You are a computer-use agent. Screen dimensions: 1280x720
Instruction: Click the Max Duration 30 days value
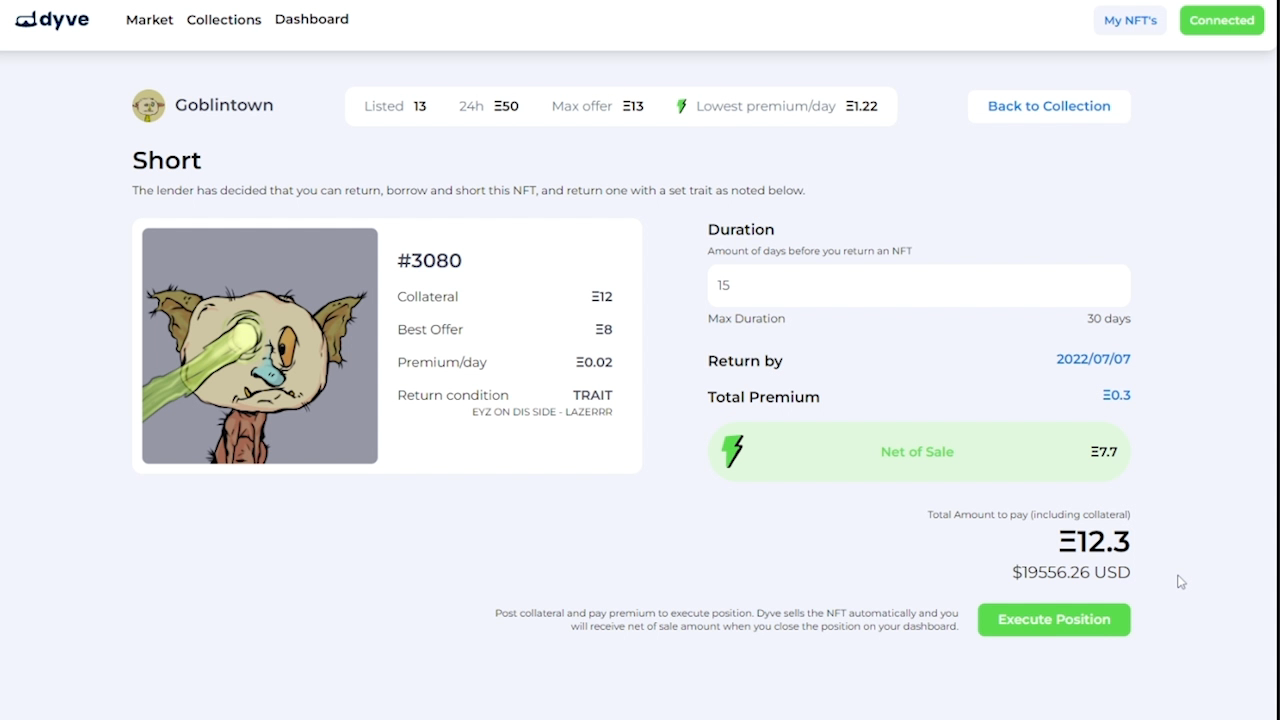pos(1109,319)
